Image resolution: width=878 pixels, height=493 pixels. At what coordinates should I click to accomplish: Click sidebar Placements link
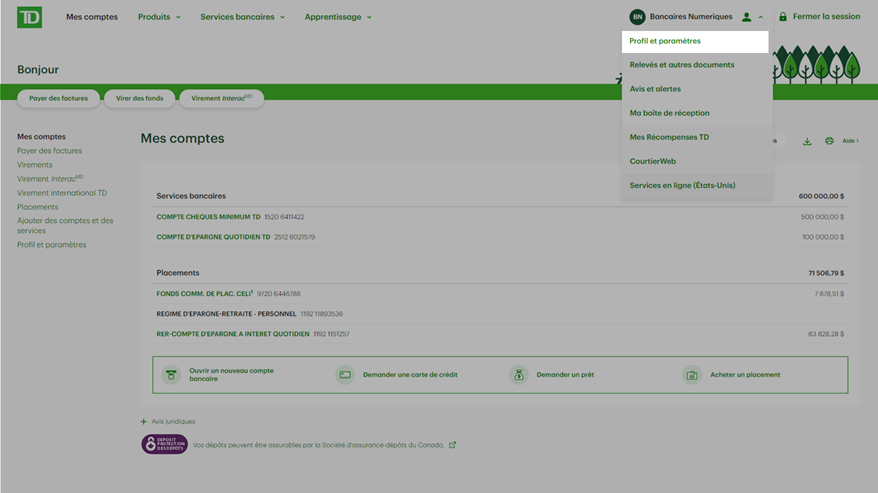coord(38,207)
